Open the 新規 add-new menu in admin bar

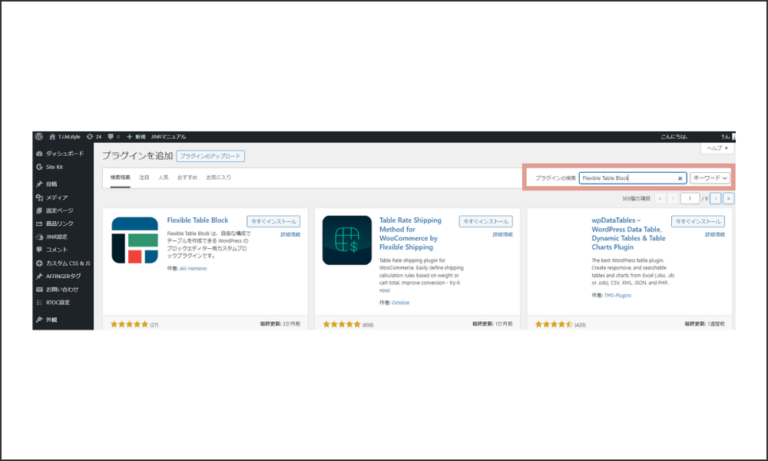[x=135, y=136]
